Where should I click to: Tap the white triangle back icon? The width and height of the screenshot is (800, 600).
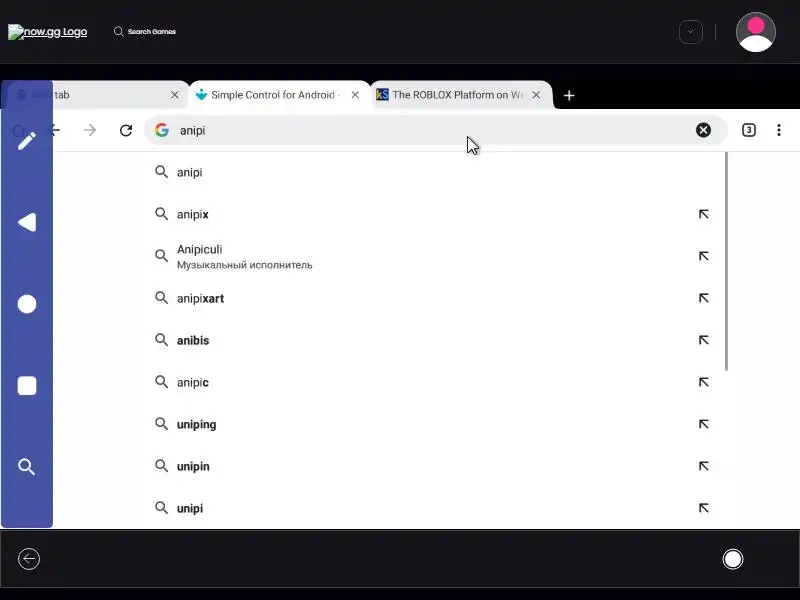point(27,222)
